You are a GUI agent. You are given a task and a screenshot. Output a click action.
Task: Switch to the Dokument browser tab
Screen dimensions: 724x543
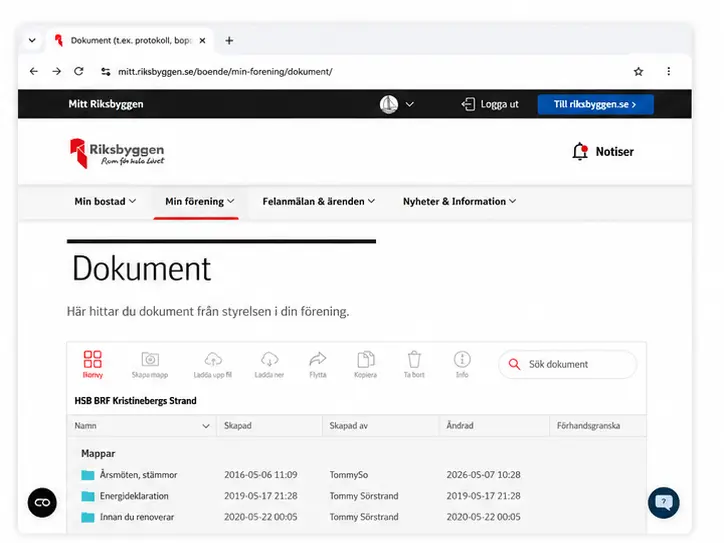(x=130, y=41)
